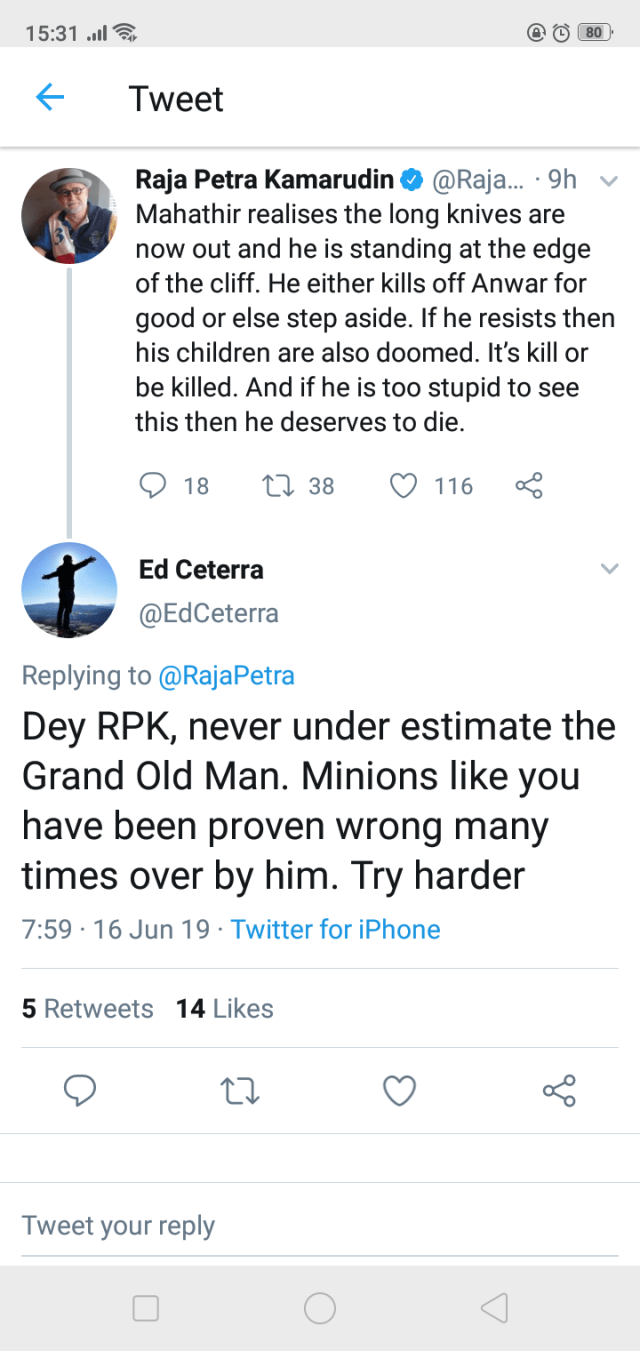The width and height of the screenshot is (640, 1351).
Task: Open dropdown arrow on Raja Petra's tweet
Action: coord(607,181)
